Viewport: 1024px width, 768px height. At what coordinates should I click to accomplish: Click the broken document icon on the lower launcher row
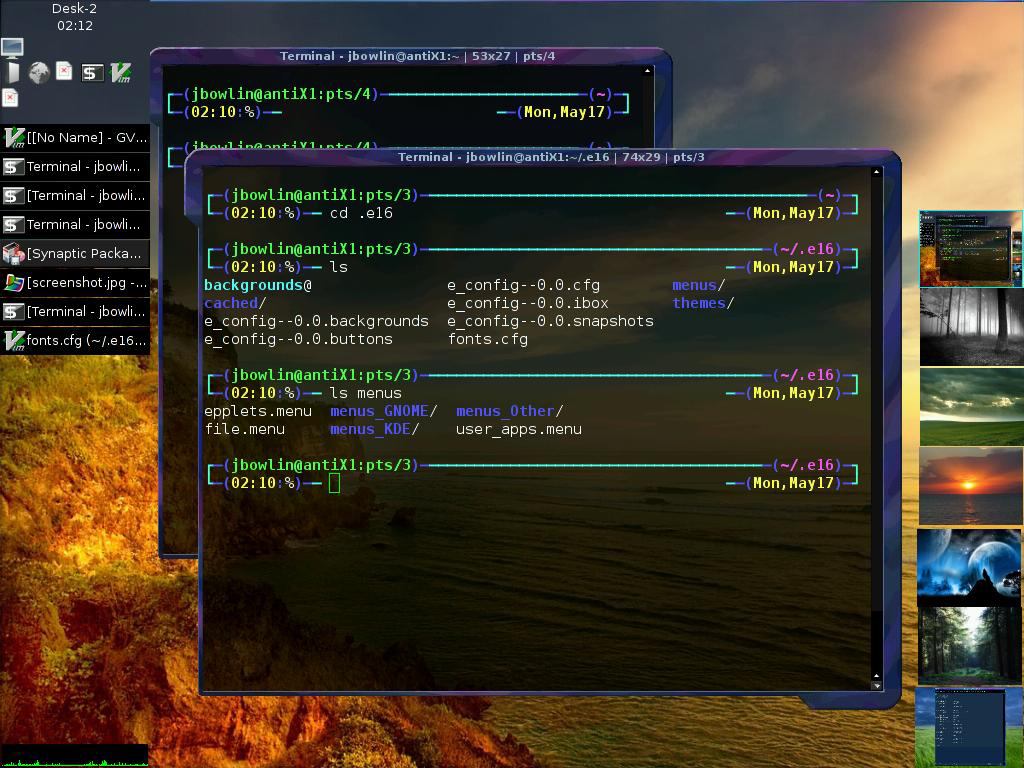point(10,98)
